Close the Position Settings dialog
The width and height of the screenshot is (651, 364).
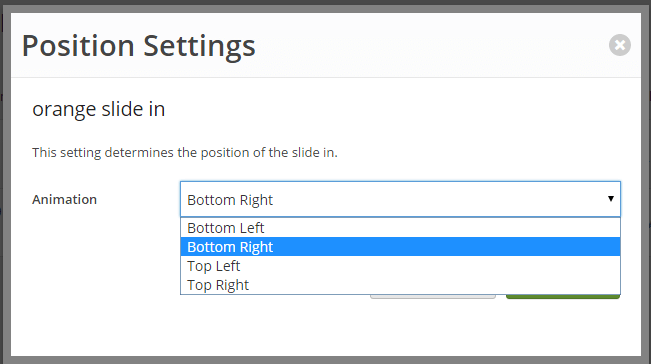click(x=620, y=45)
